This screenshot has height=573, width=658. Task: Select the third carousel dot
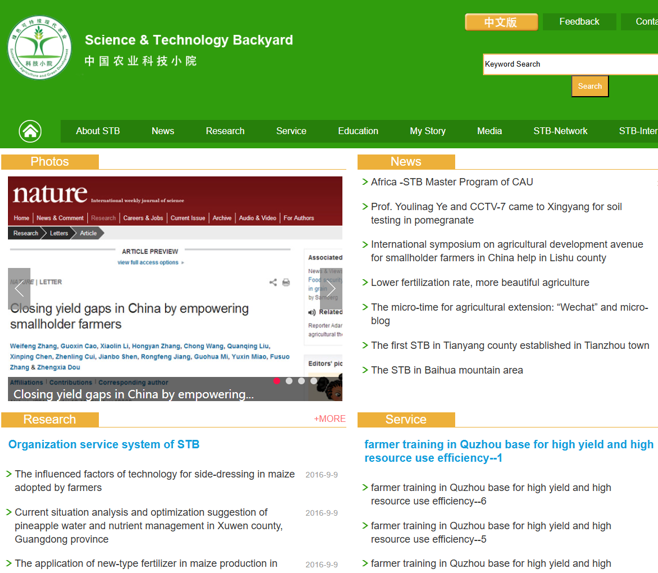[301, 381]
